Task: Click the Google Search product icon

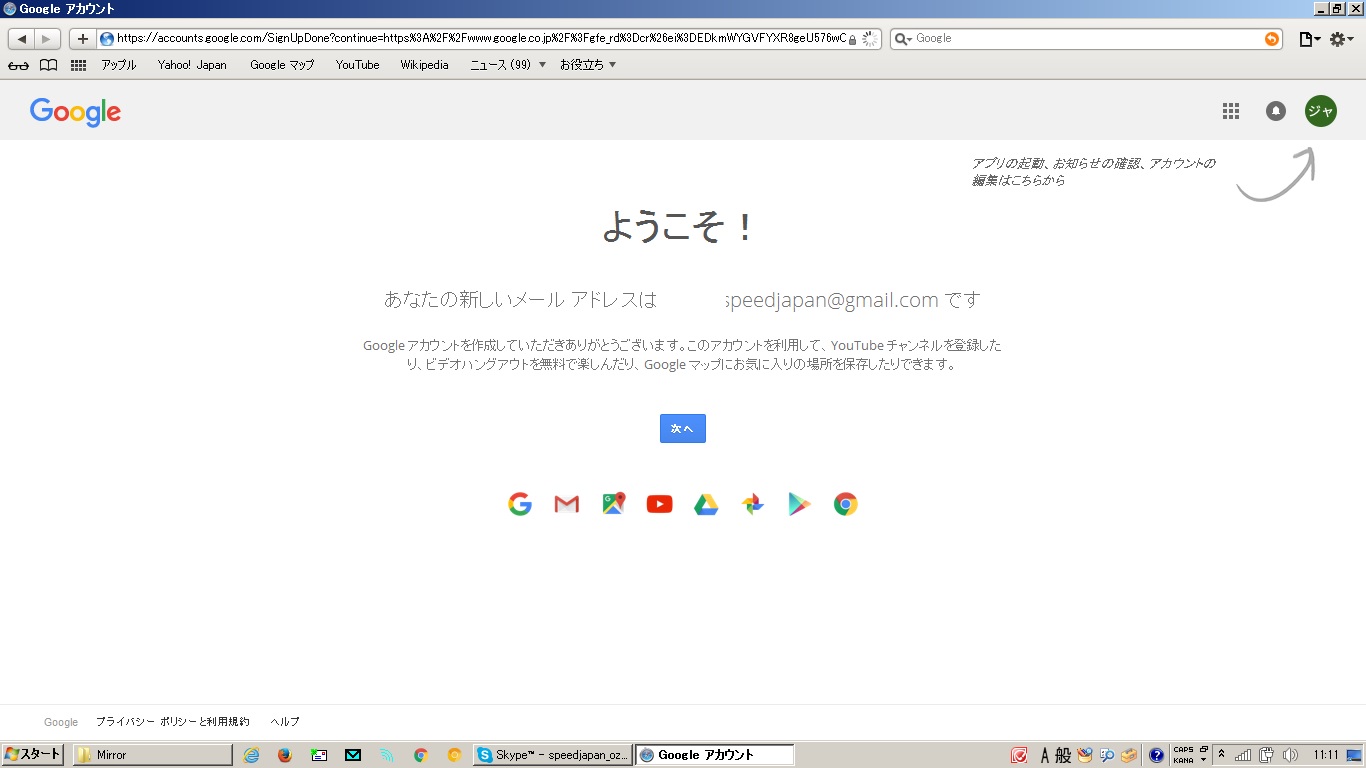Action: (520, 504)
